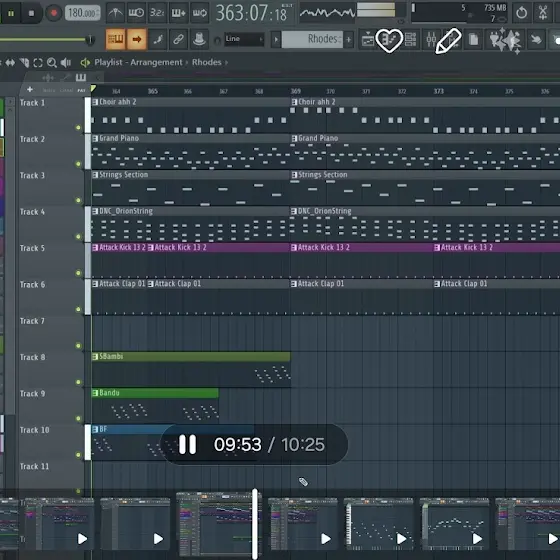Click the copy documents toolbar icon
Image resolution: width=560 pixels, height=560 pixels.
point(473,39)
